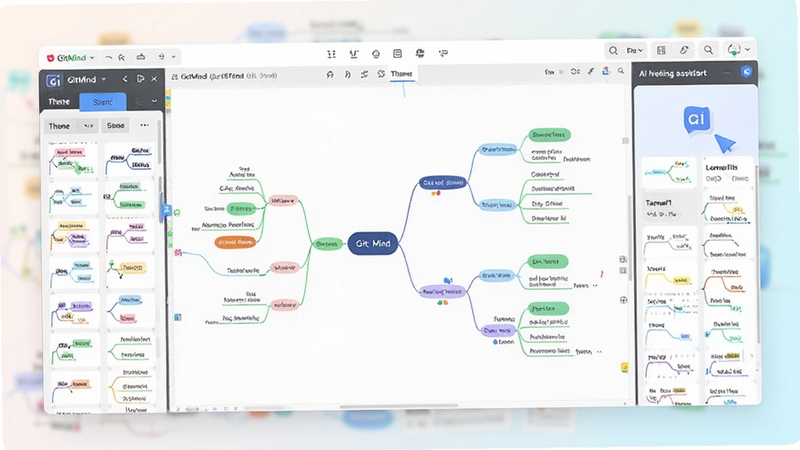Click the note card icon in center toolbar
800x450 pixels.
tap(397, 54)
